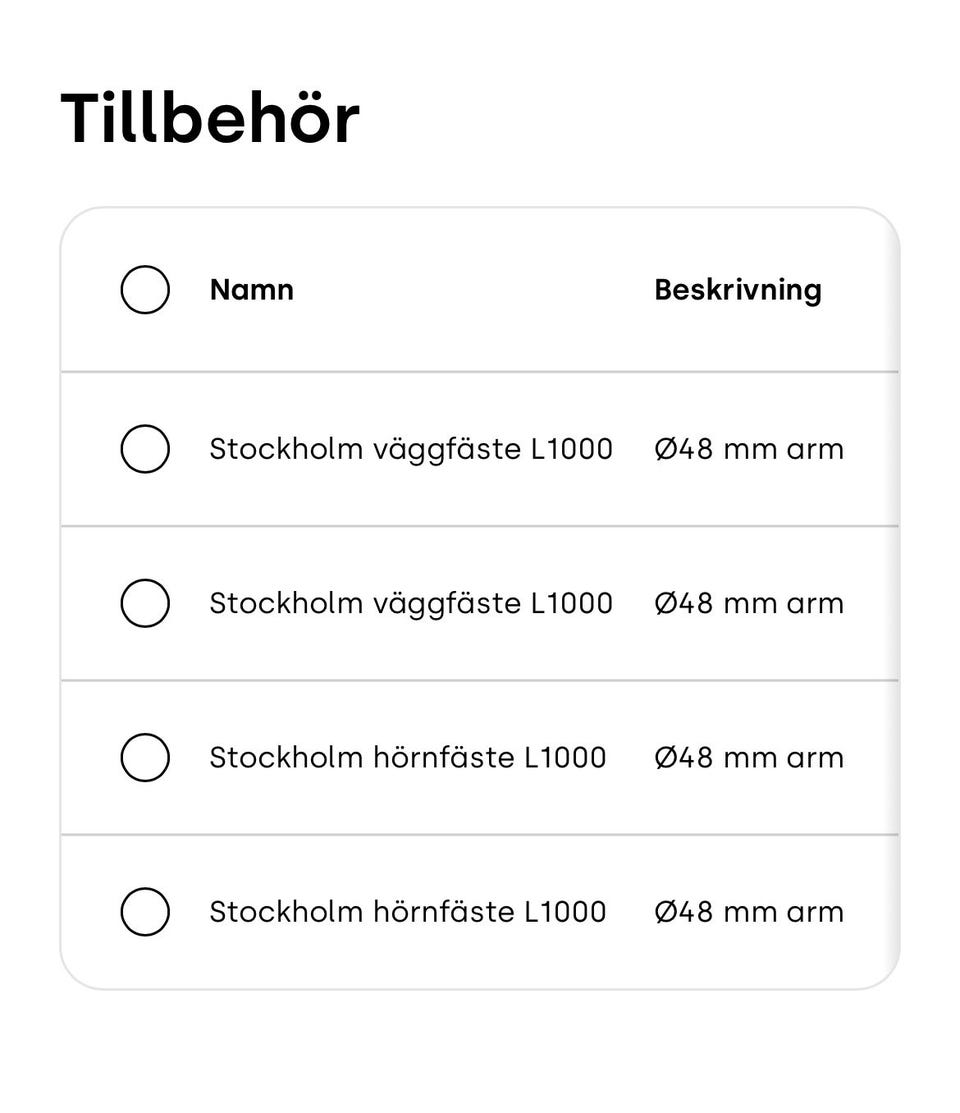Screen dimensions: 960x1113
Task: Open the first Stockholm hörnfäste L1000 name
Action: pyautogui.click(x=408, y=757)
